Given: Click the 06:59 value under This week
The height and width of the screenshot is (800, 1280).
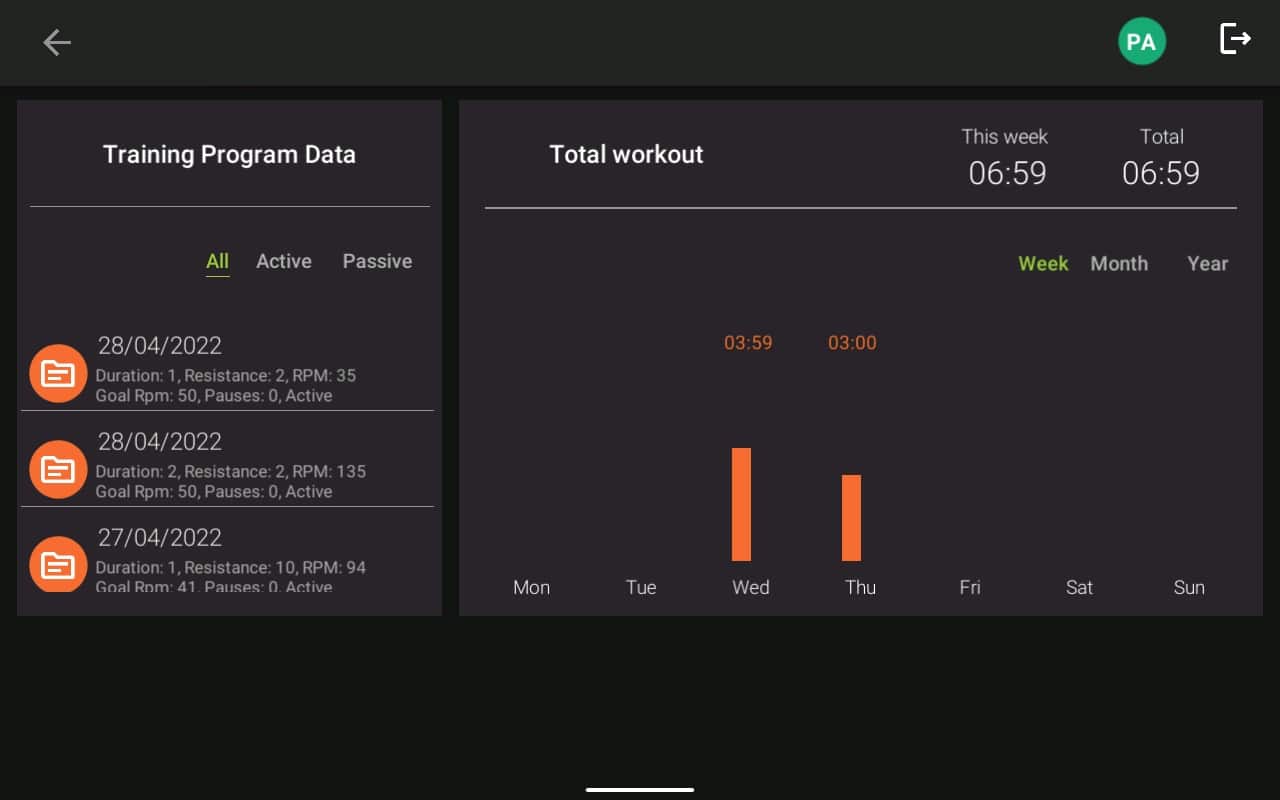Looking at the screenshot, I should (x=1007, y=174).
